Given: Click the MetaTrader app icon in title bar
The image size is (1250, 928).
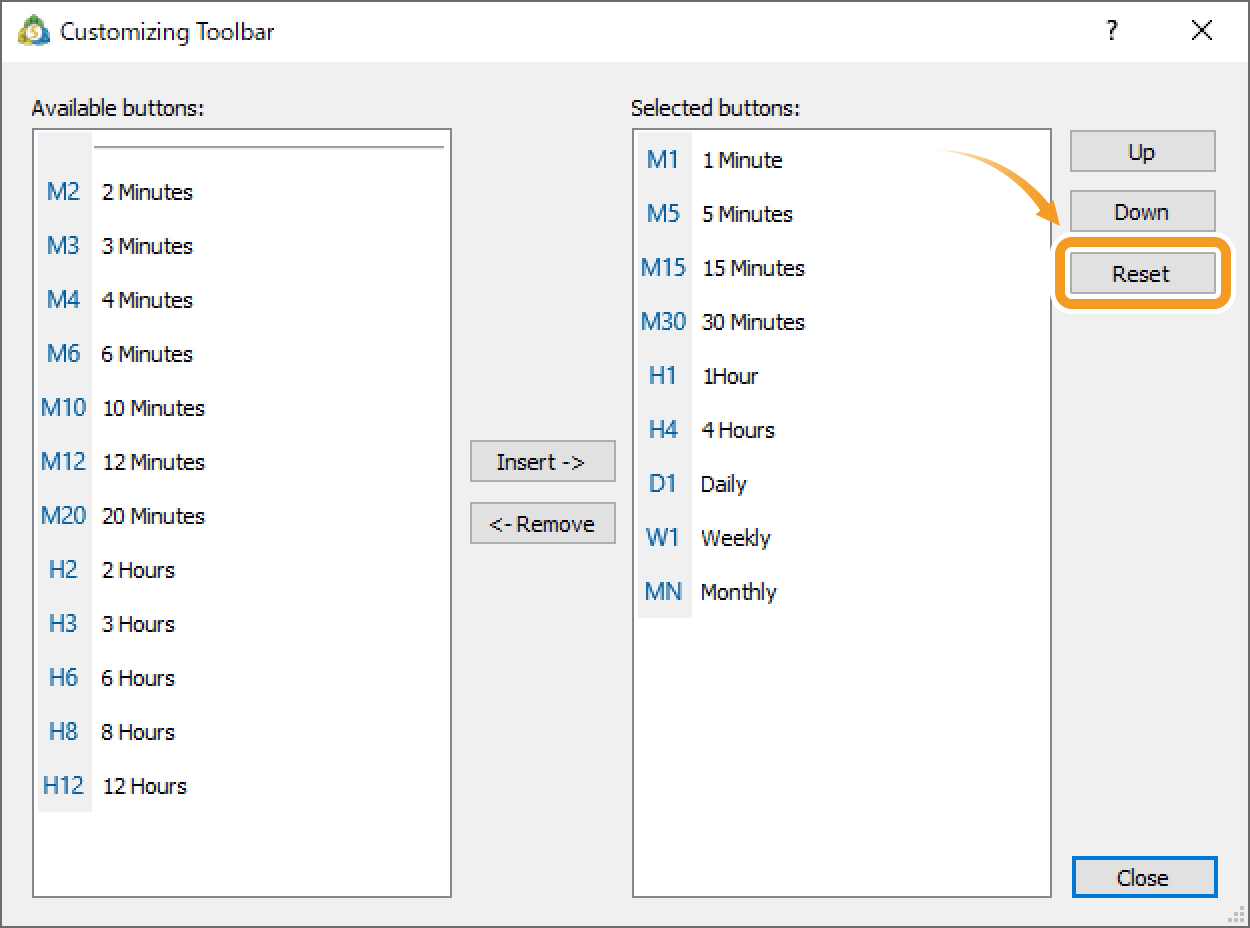Looking at the screenshot, I should tap(33, 31).
